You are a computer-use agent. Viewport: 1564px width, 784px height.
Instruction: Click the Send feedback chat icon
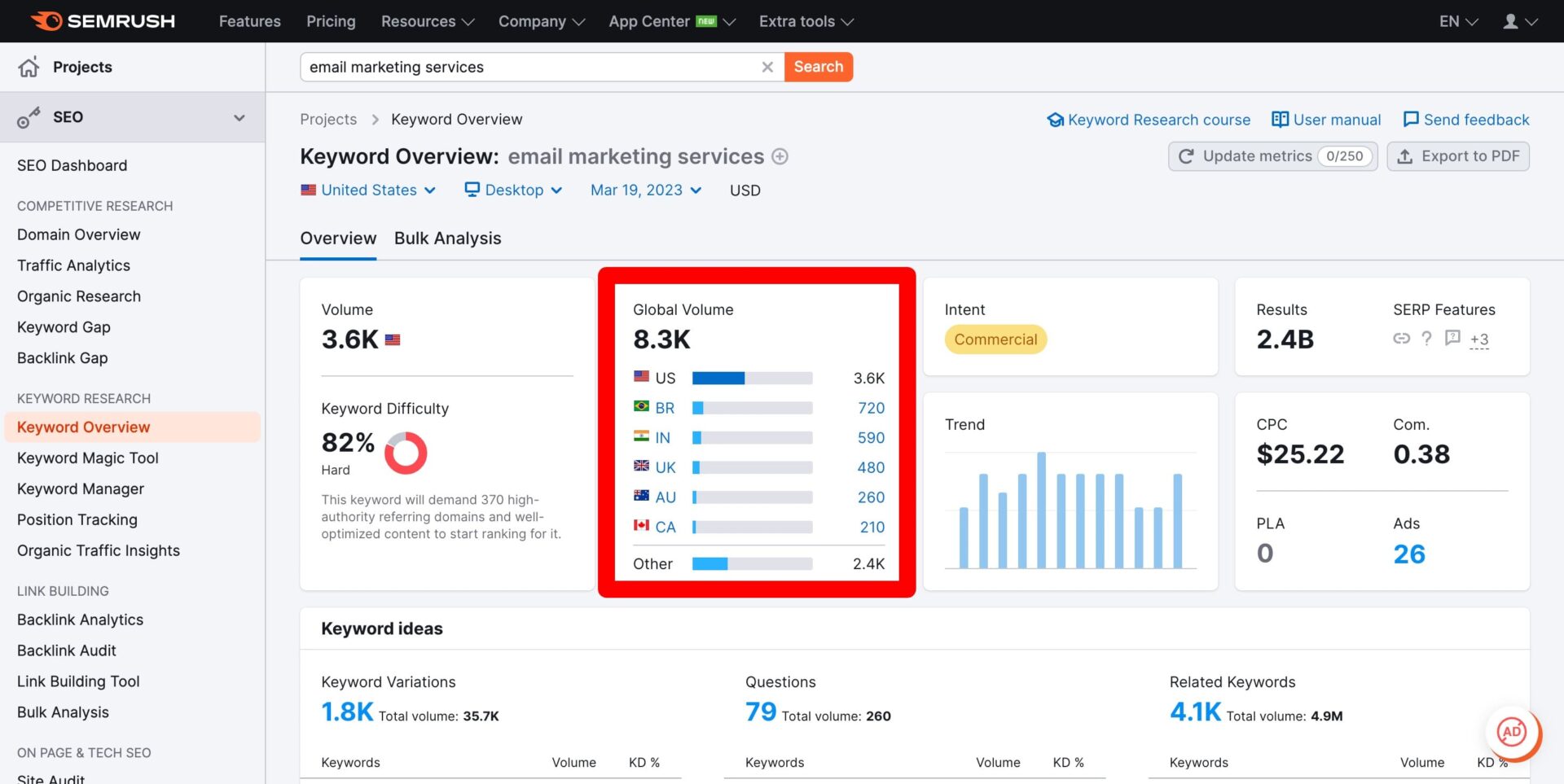point(1411,120)
